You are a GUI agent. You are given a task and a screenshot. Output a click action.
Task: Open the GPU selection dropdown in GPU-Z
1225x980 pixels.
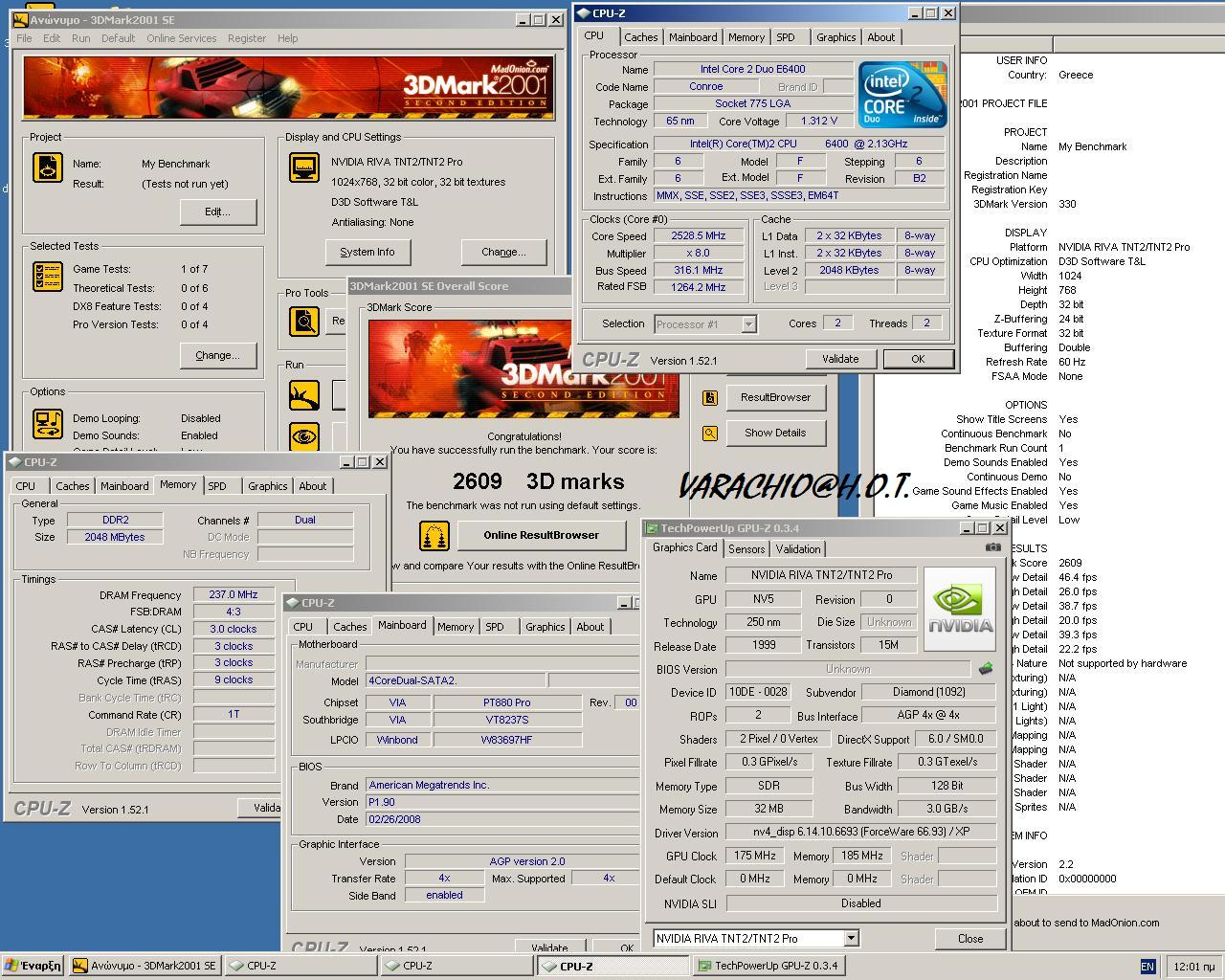756,938
